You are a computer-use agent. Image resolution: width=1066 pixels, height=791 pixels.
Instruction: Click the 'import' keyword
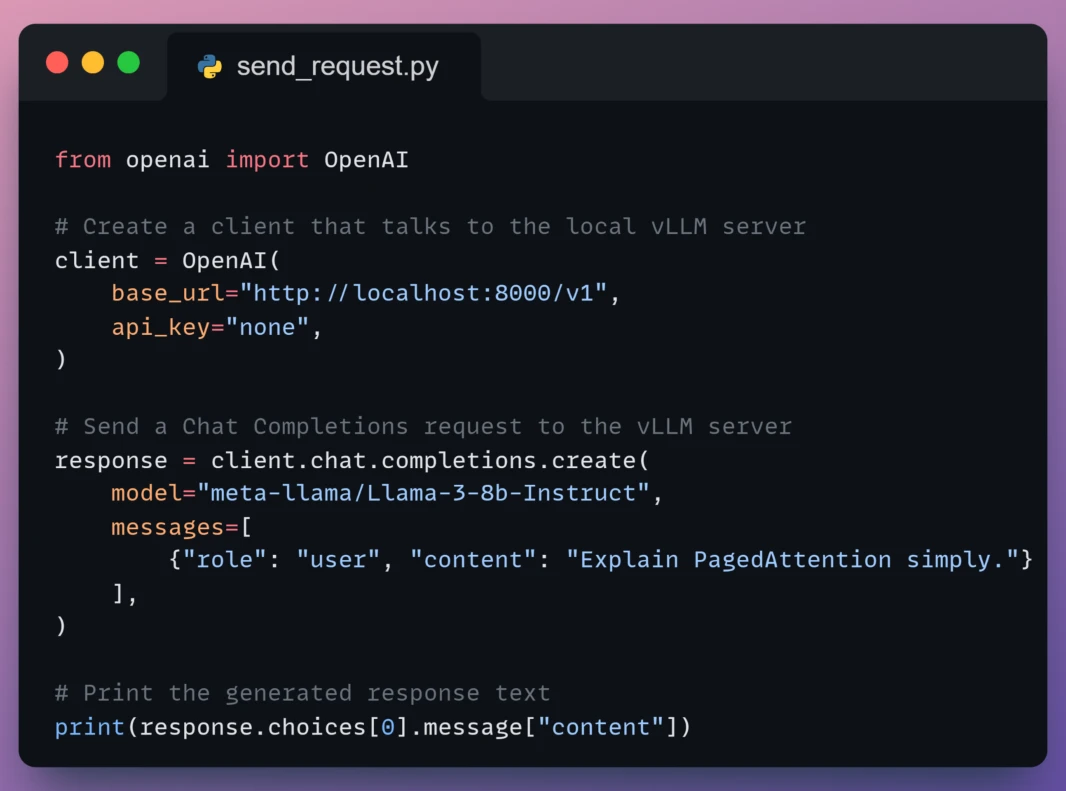(x=267, y=160)
